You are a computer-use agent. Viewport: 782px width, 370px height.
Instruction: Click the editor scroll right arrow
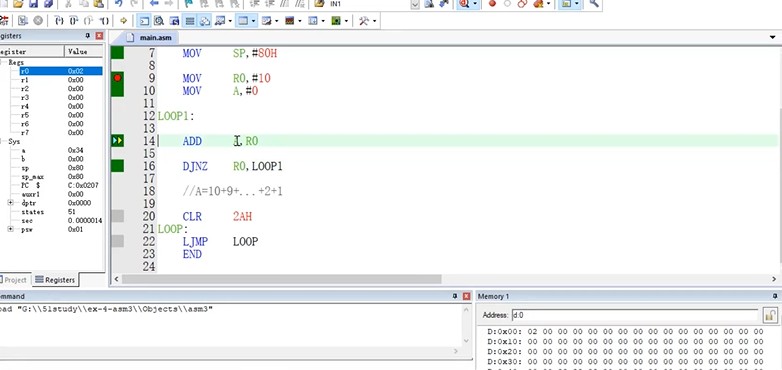point(775,279)
